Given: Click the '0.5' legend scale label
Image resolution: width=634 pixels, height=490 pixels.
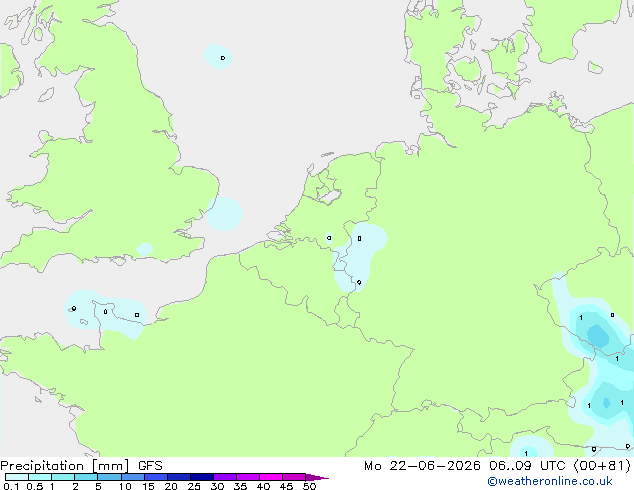Looking at the screenshot, I should pyautogui.click(x=35, y=486).
